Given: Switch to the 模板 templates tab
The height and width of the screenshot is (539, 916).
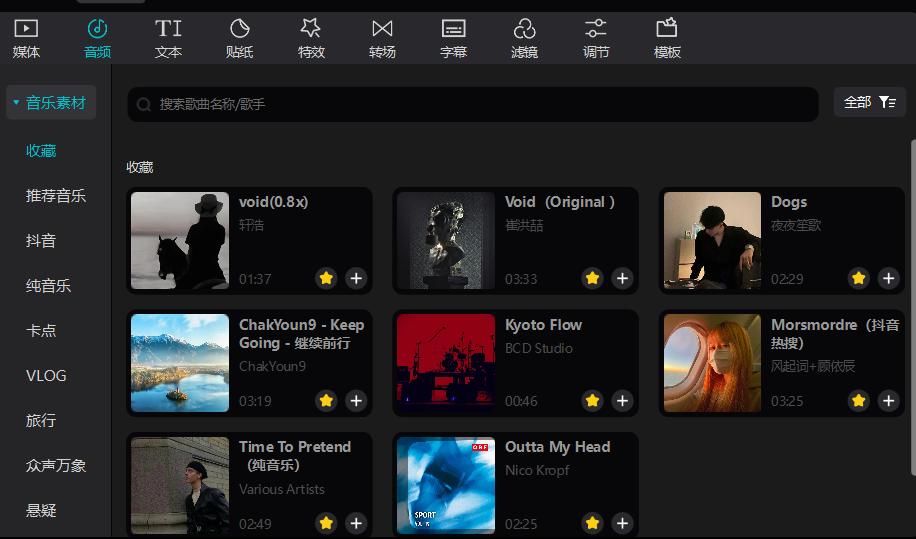Looking at the screenshot, I should tap(667, 38).
